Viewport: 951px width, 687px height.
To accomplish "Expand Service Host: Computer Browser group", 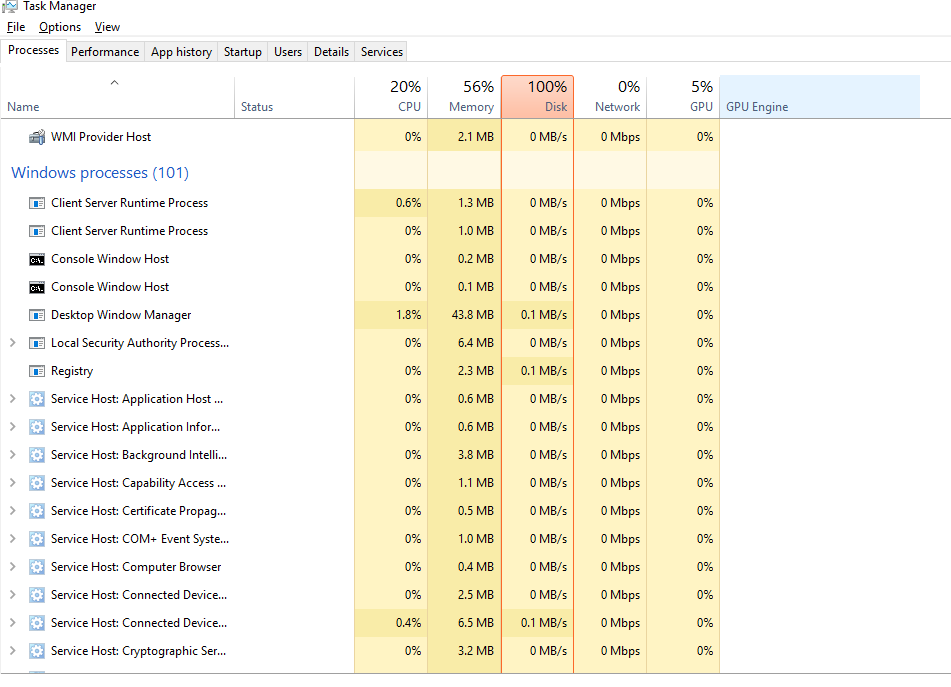I will (12, 566).
